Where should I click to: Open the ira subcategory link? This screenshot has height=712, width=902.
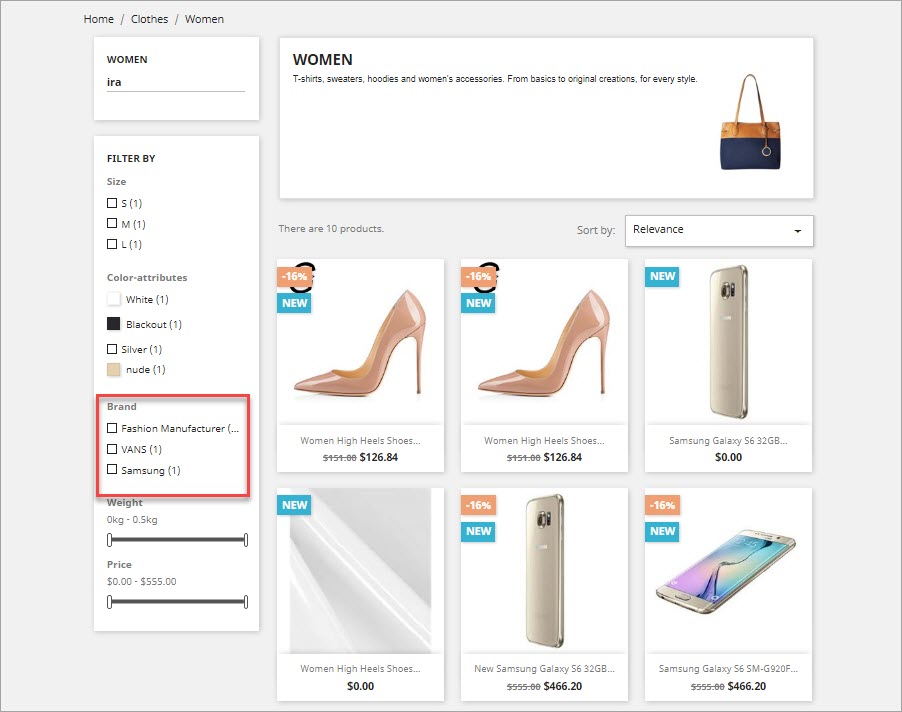point(114,82)
